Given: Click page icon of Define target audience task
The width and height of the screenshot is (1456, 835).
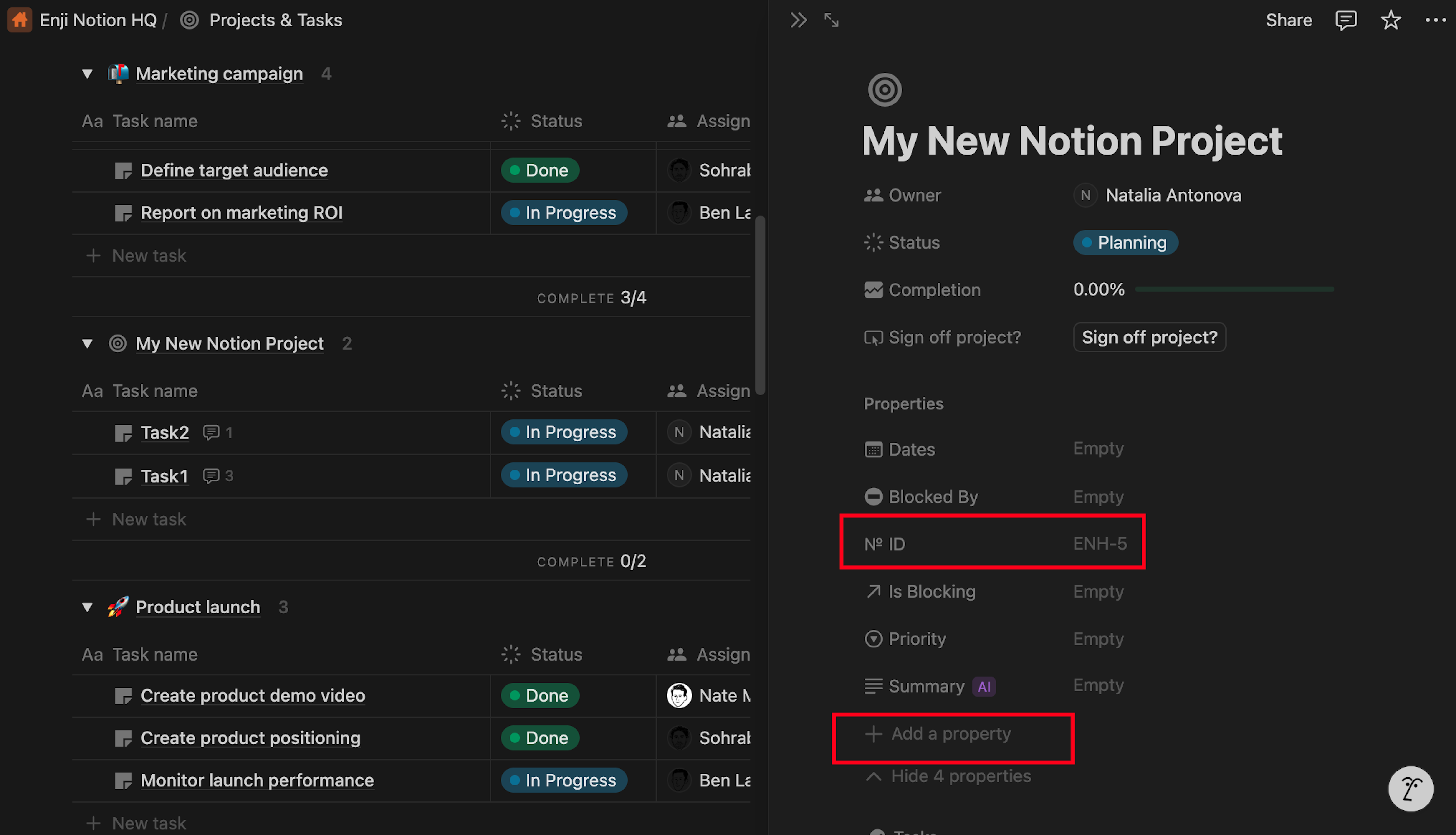Looking at the screenshot, I should 123,170.
